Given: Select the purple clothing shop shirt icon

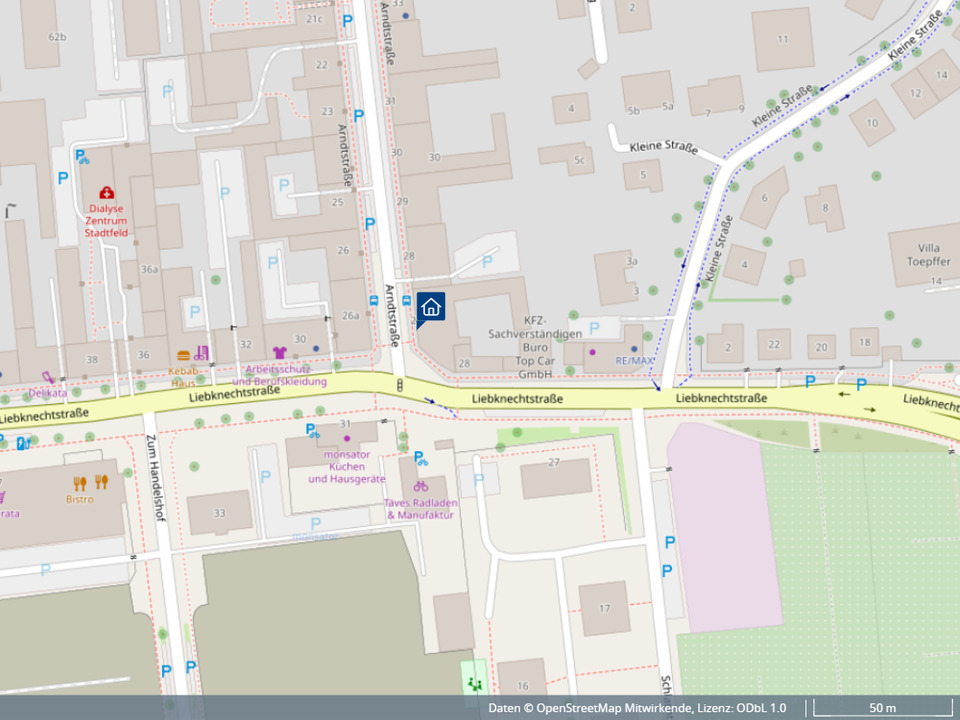Looking at the screenshot, I should click(279, 352).
